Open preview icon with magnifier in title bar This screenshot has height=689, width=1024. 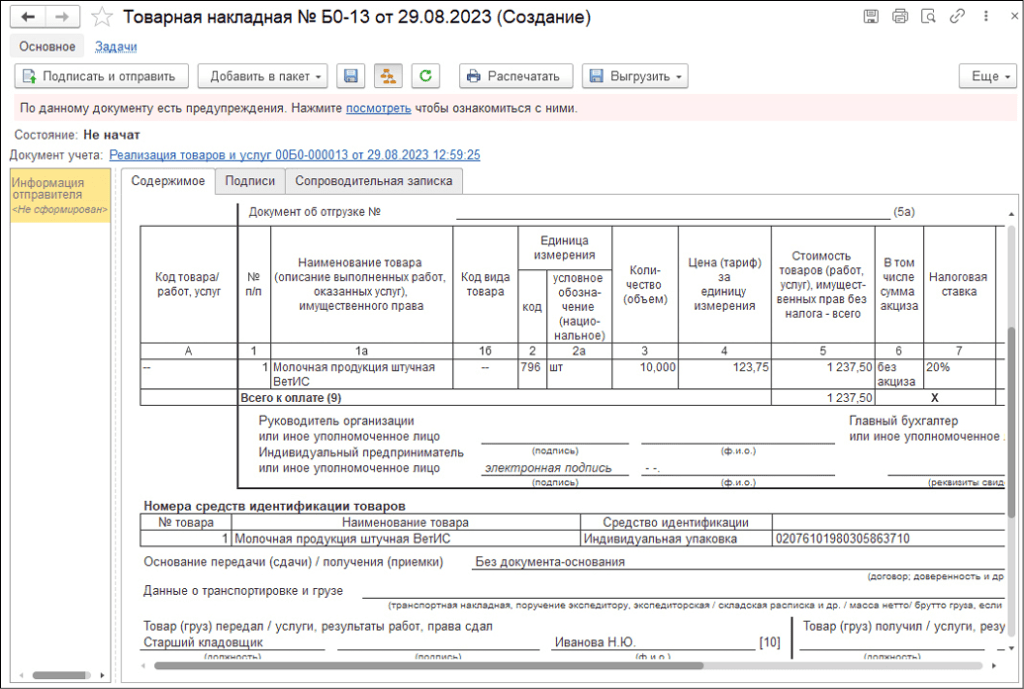coord(928,17)
